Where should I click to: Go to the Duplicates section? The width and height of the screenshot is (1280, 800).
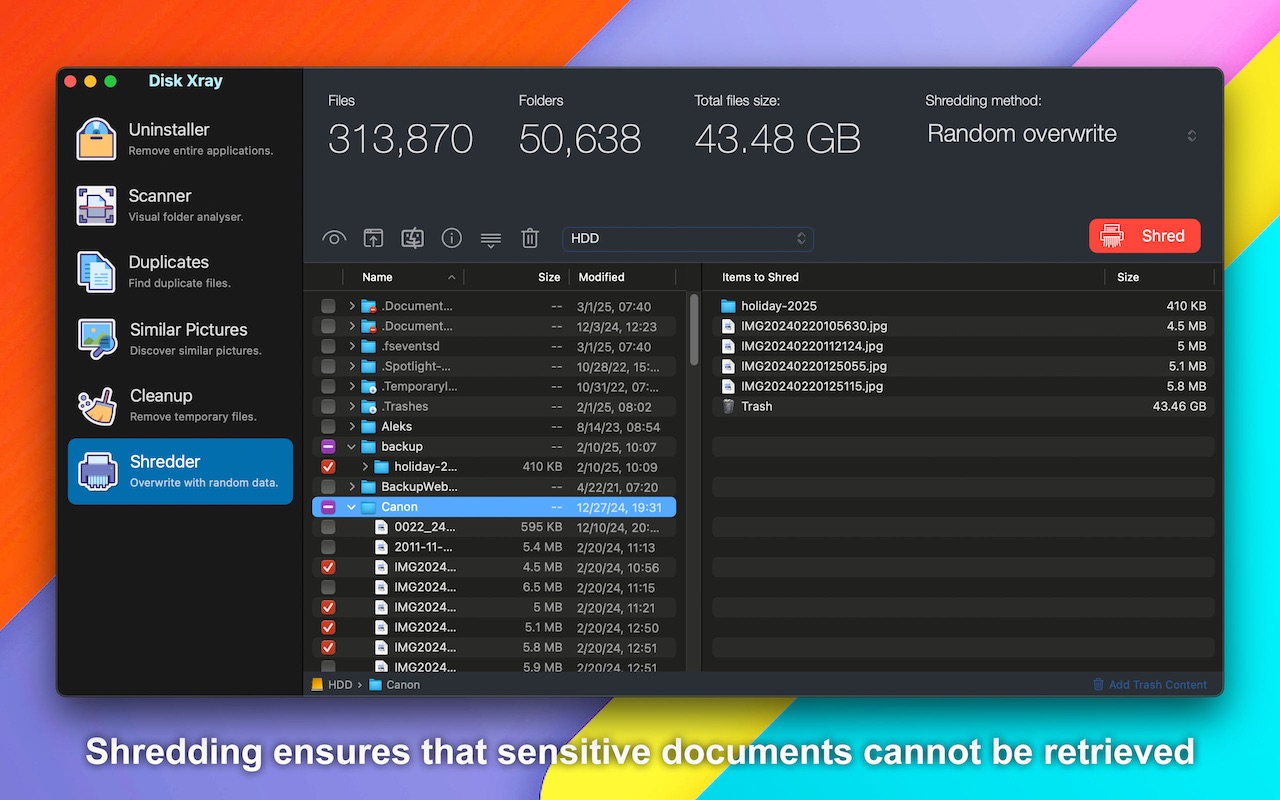pyautogui.click(x=180, y=271)
